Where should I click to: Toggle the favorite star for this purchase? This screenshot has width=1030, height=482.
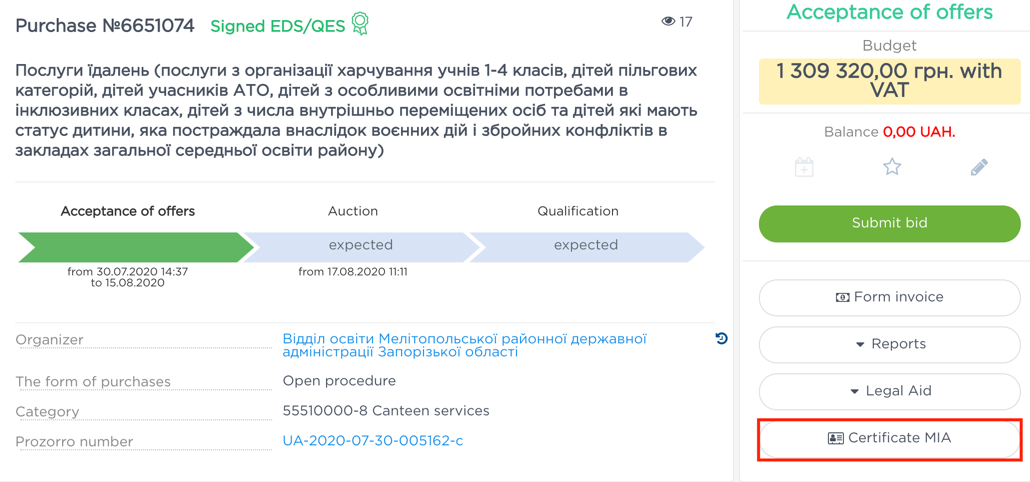[x=892, y=167]
